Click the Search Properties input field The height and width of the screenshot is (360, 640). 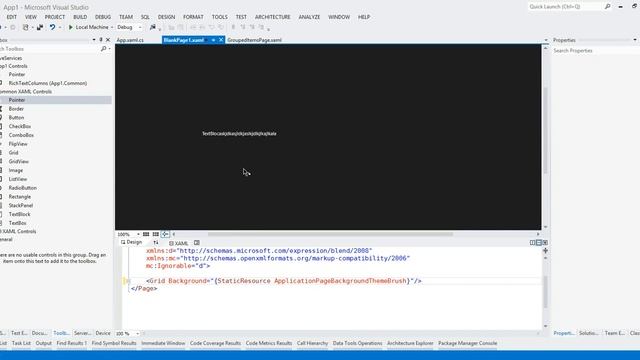point(596,51)
